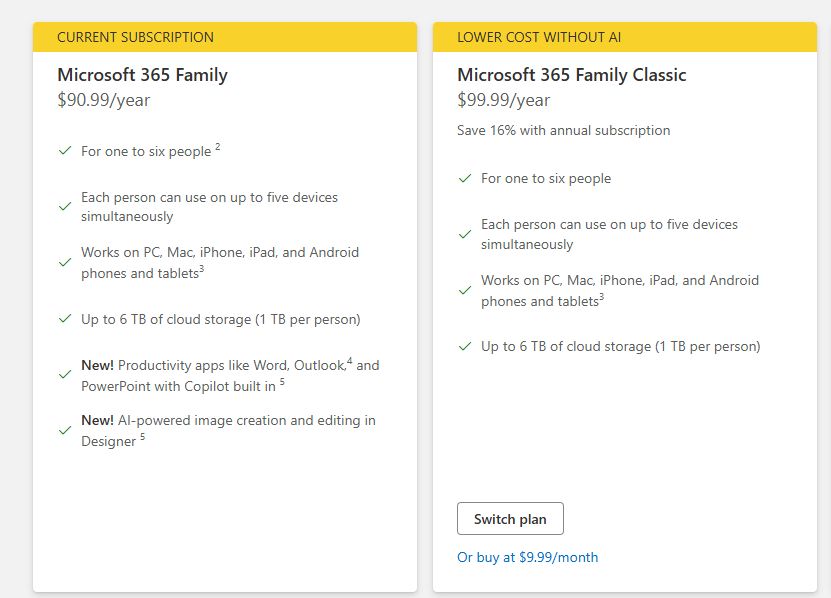Click the Microsoft 365 Family title
The width and height of the screenshot is (831, 598).
point(142,74)
